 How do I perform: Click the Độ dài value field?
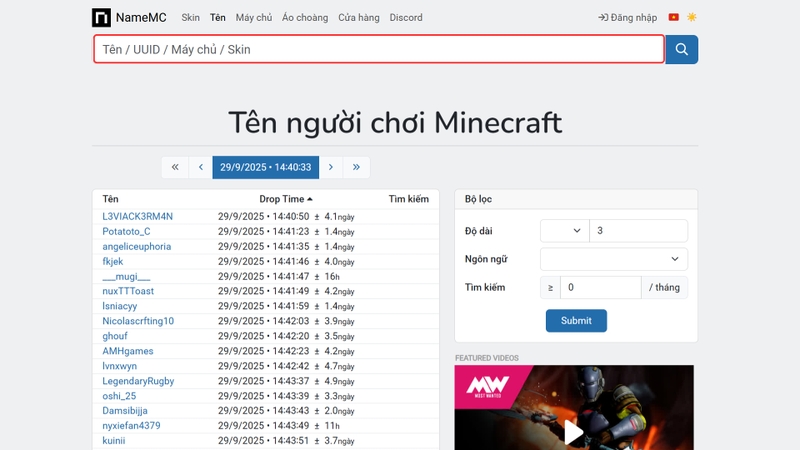click(x=638, y=231)
